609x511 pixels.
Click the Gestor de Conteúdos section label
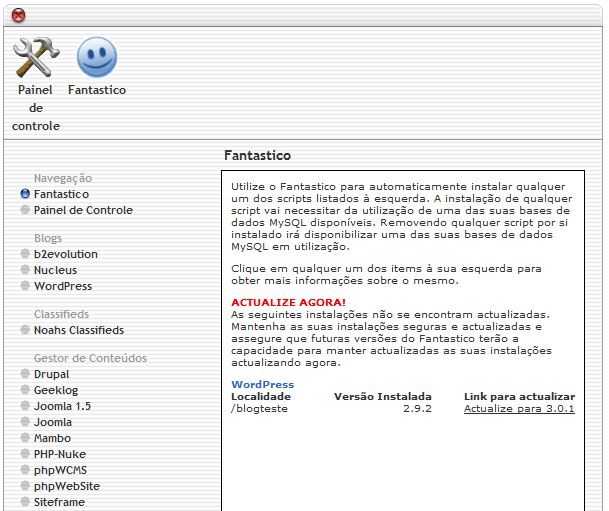point(90,358)
